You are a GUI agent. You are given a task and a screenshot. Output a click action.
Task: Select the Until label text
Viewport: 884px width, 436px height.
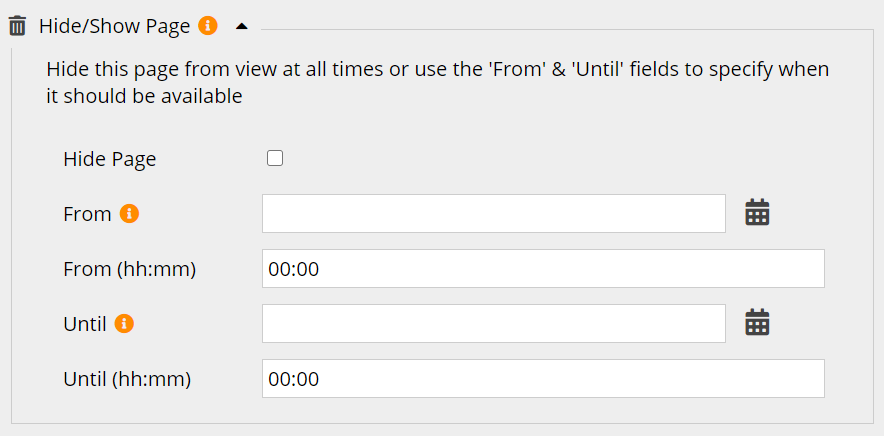pyautogui.click(x=85, y=324)
